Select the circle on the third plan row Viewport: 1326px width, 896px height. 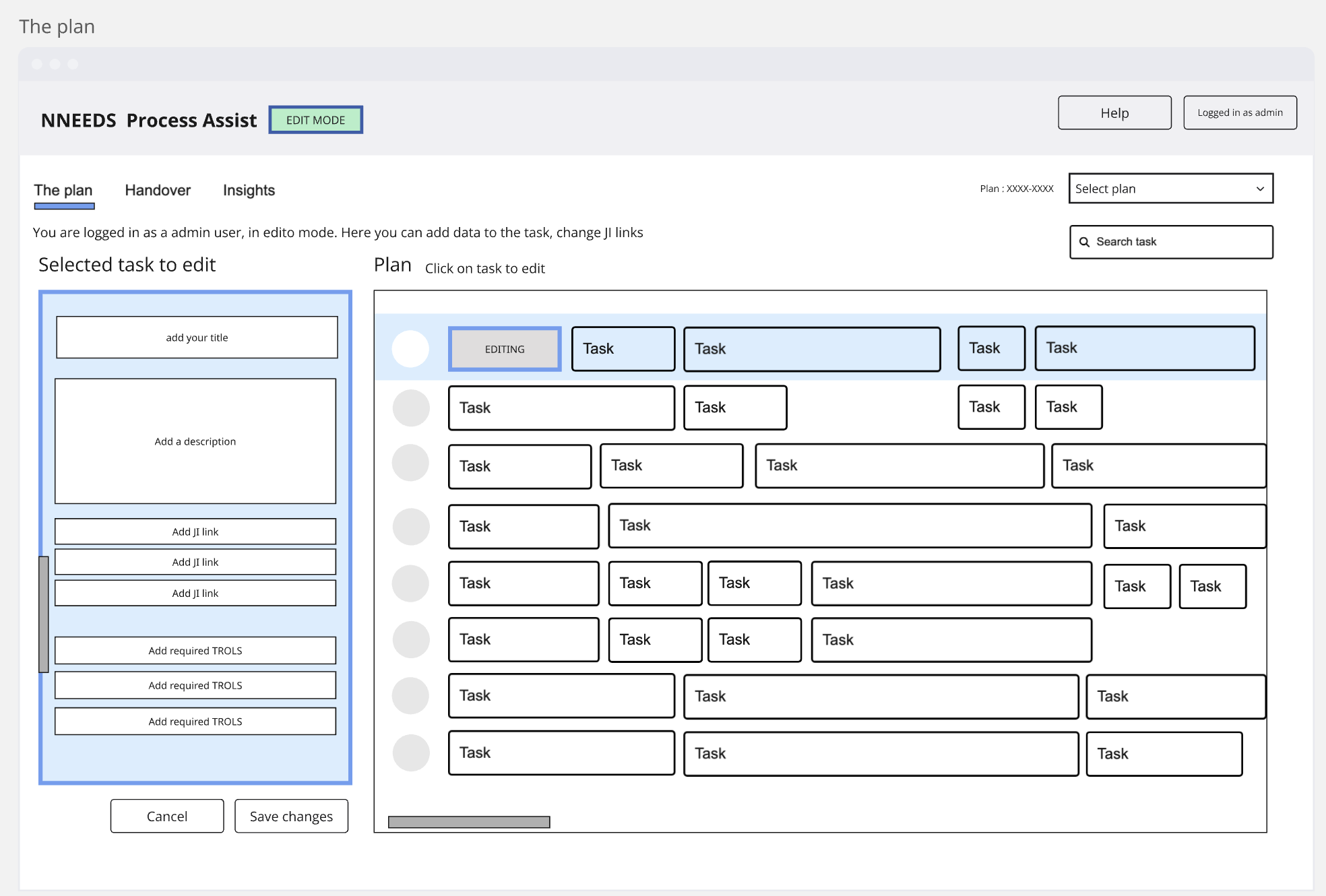(x=410, y=463)
